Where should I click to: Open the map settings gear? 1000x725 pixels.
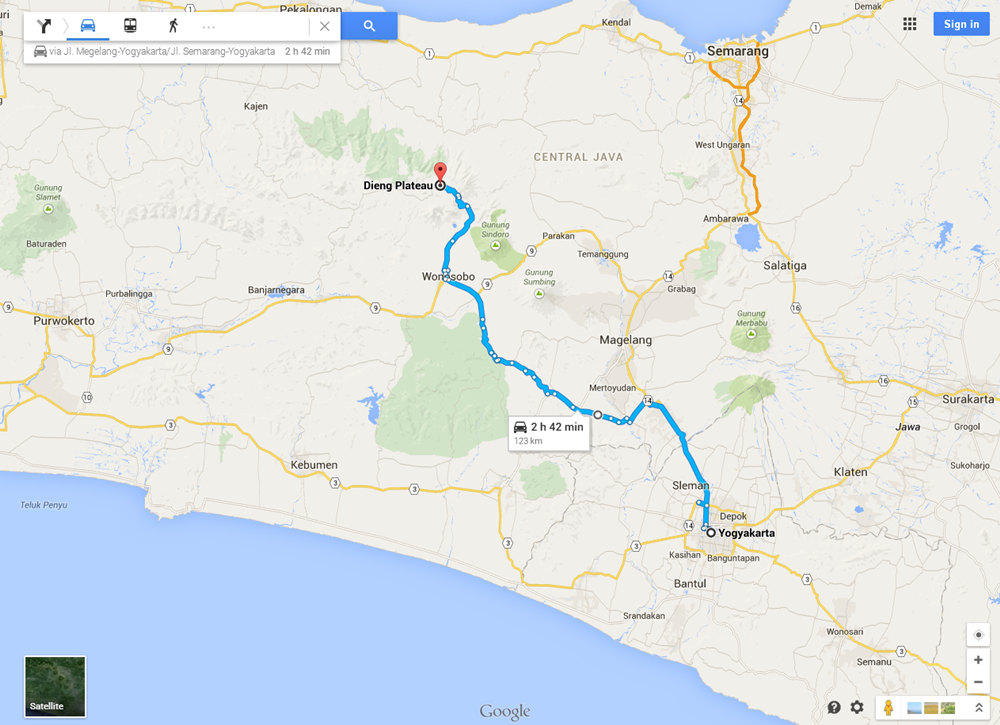857,707
